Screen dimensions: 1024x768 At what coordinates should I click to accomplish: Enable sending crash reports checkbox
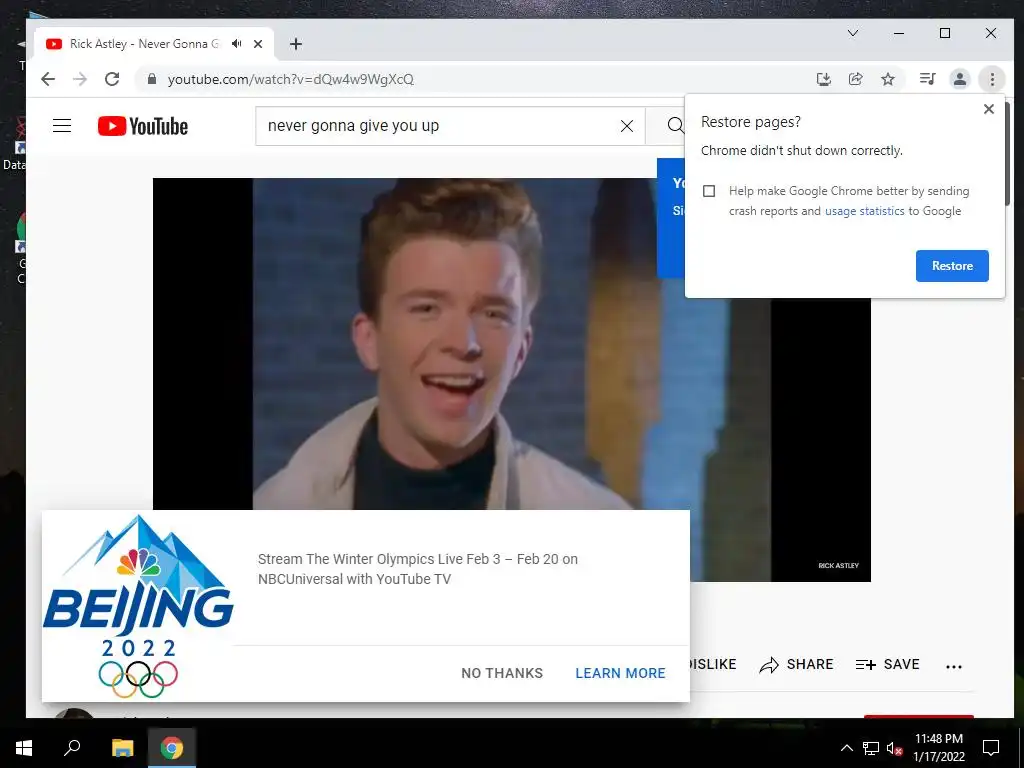tap(709, 191)
